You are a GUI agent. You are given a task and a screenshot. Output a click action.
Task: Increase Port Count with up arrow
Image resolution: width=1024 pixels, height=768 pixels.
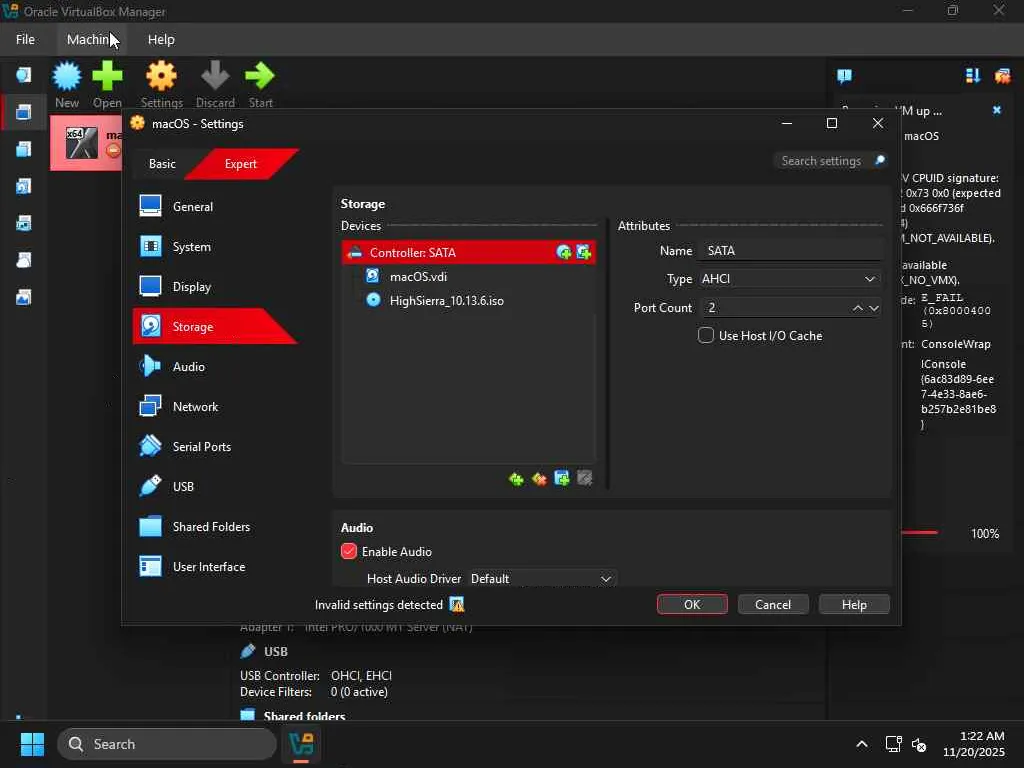pyautogui.click(x=857, y=308)
